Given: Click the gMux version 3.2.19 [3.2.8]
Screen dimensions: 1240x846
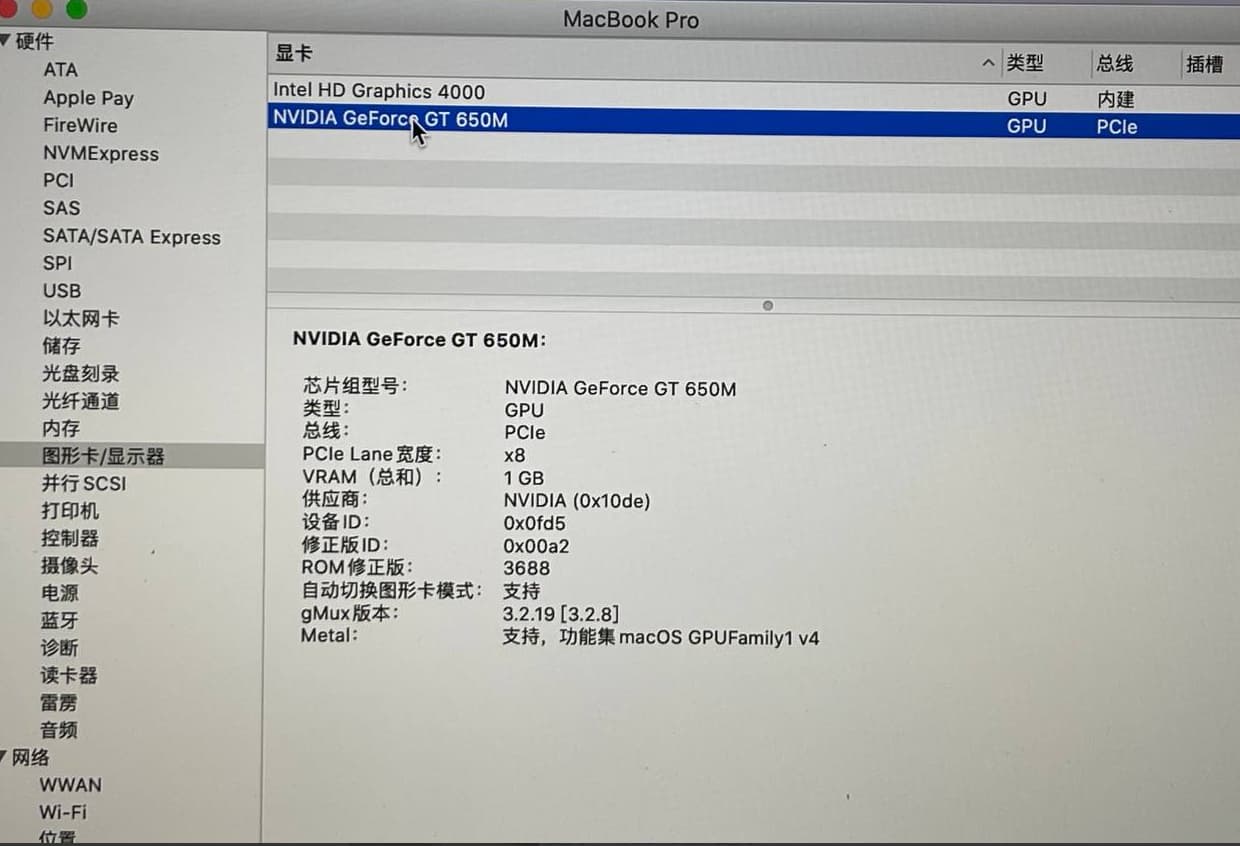Looking at the screenshot, I should 561,614.
